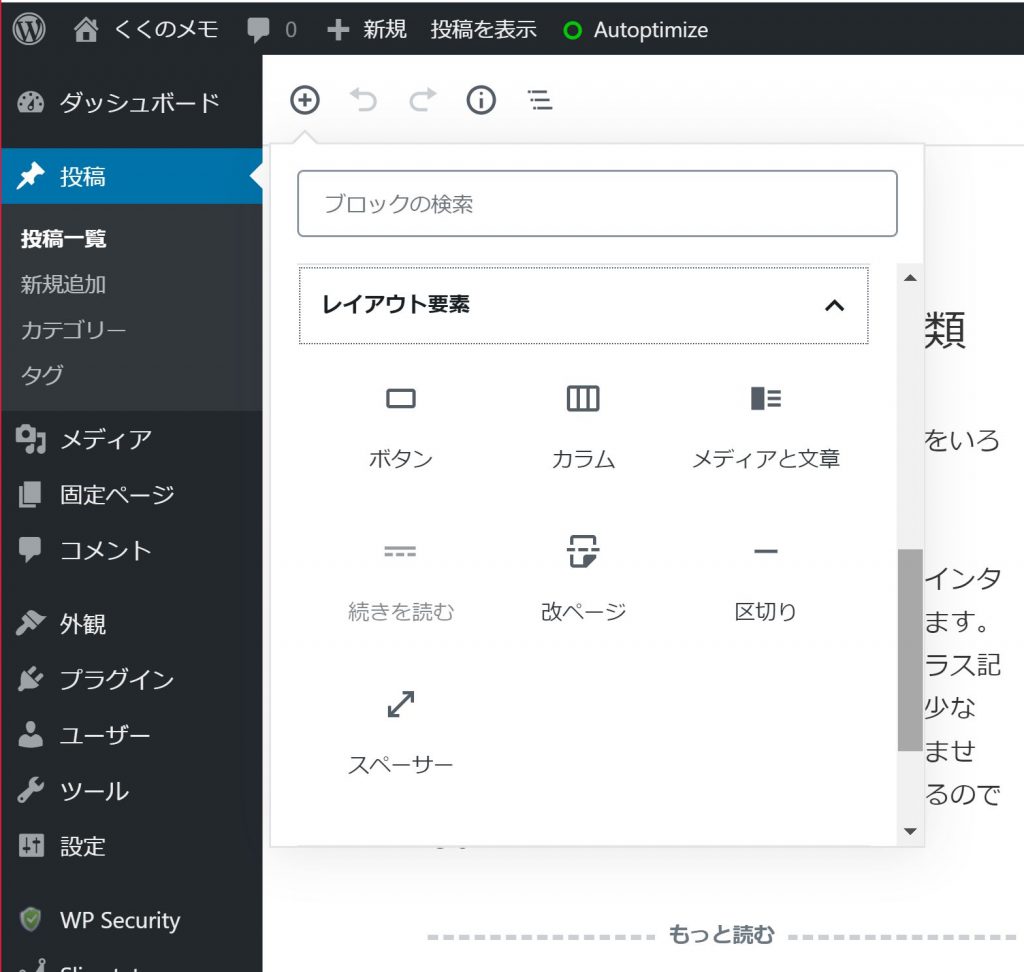The height and width of the screenshot is (972, 1024).
Task: Open the プラグイン menu in sidebar
Action: point(116,680)
